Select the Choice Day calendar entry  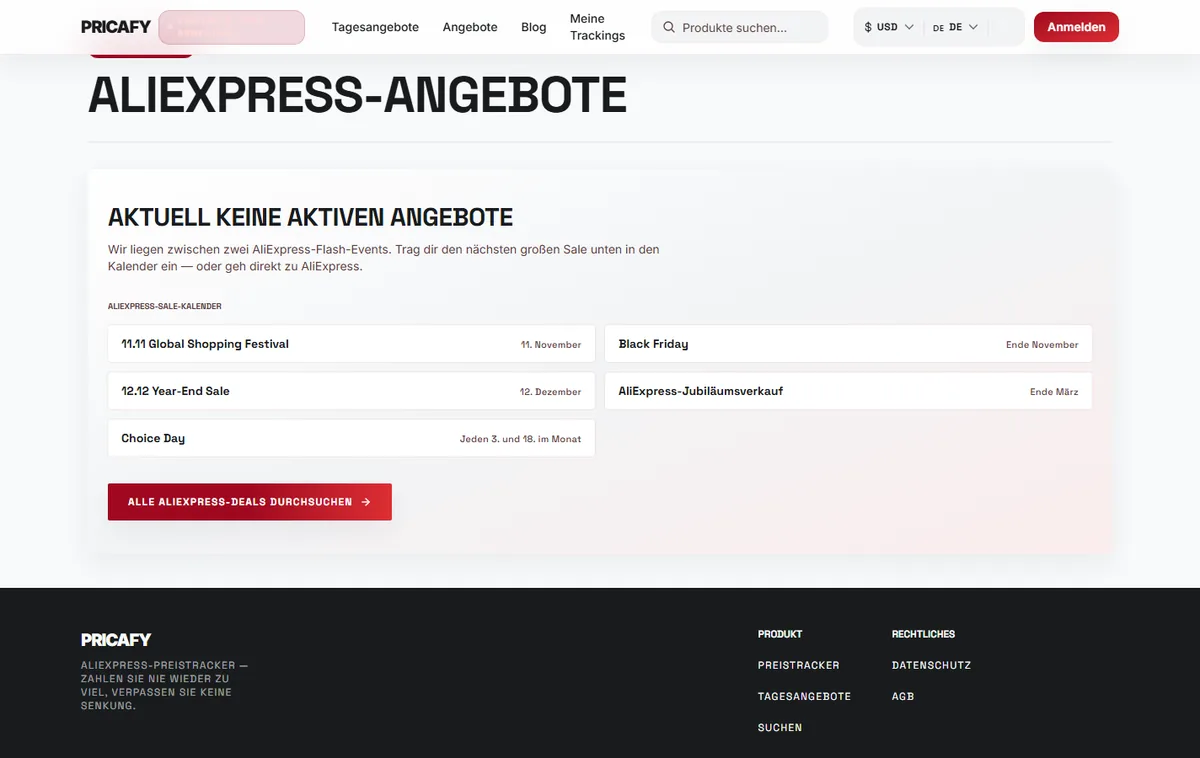coord(351,438)
